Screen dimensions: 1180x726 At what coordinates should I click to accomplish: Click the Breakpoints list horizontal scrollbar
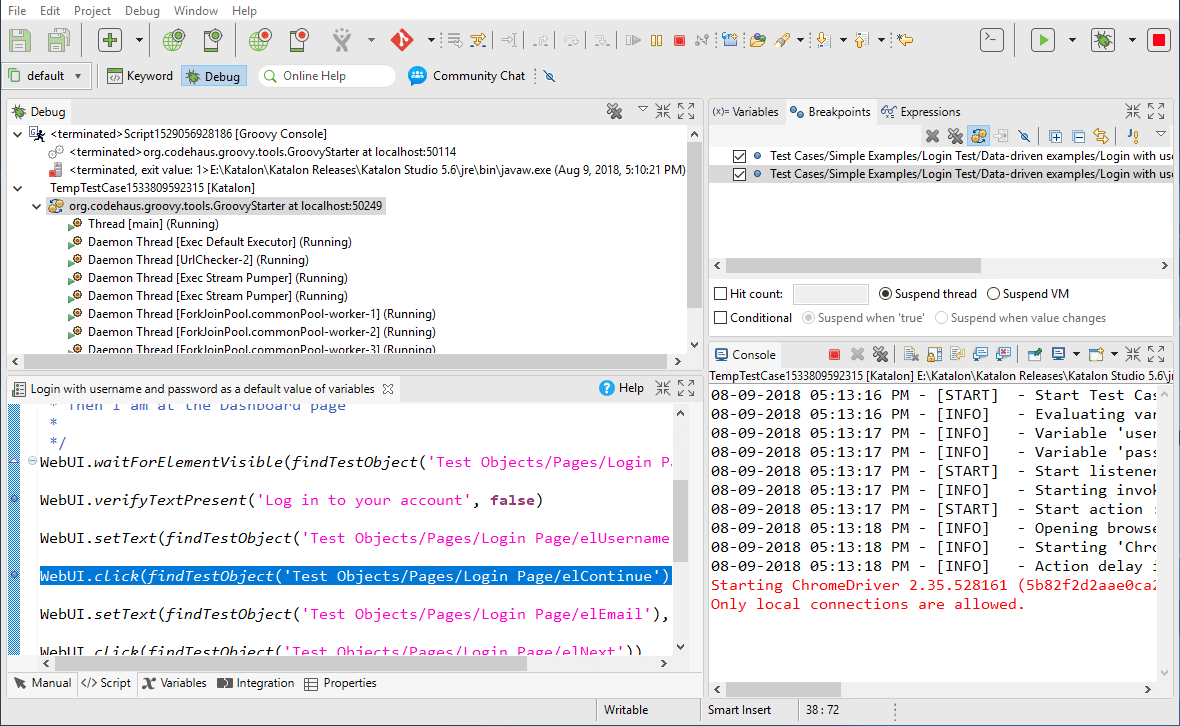pyautogui.click(x=853, y=266)
